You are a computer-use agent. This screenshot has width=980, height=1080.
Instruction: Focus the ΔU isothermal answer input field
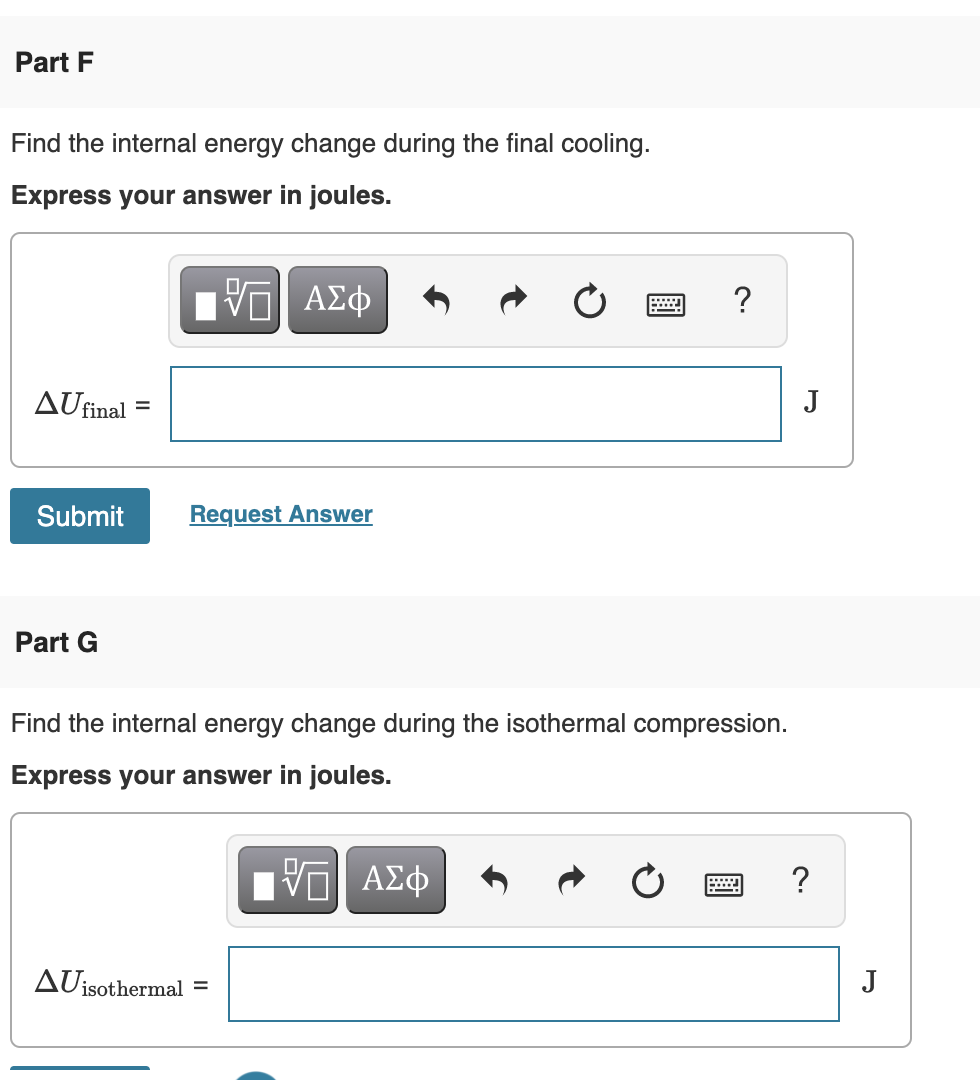534,984
